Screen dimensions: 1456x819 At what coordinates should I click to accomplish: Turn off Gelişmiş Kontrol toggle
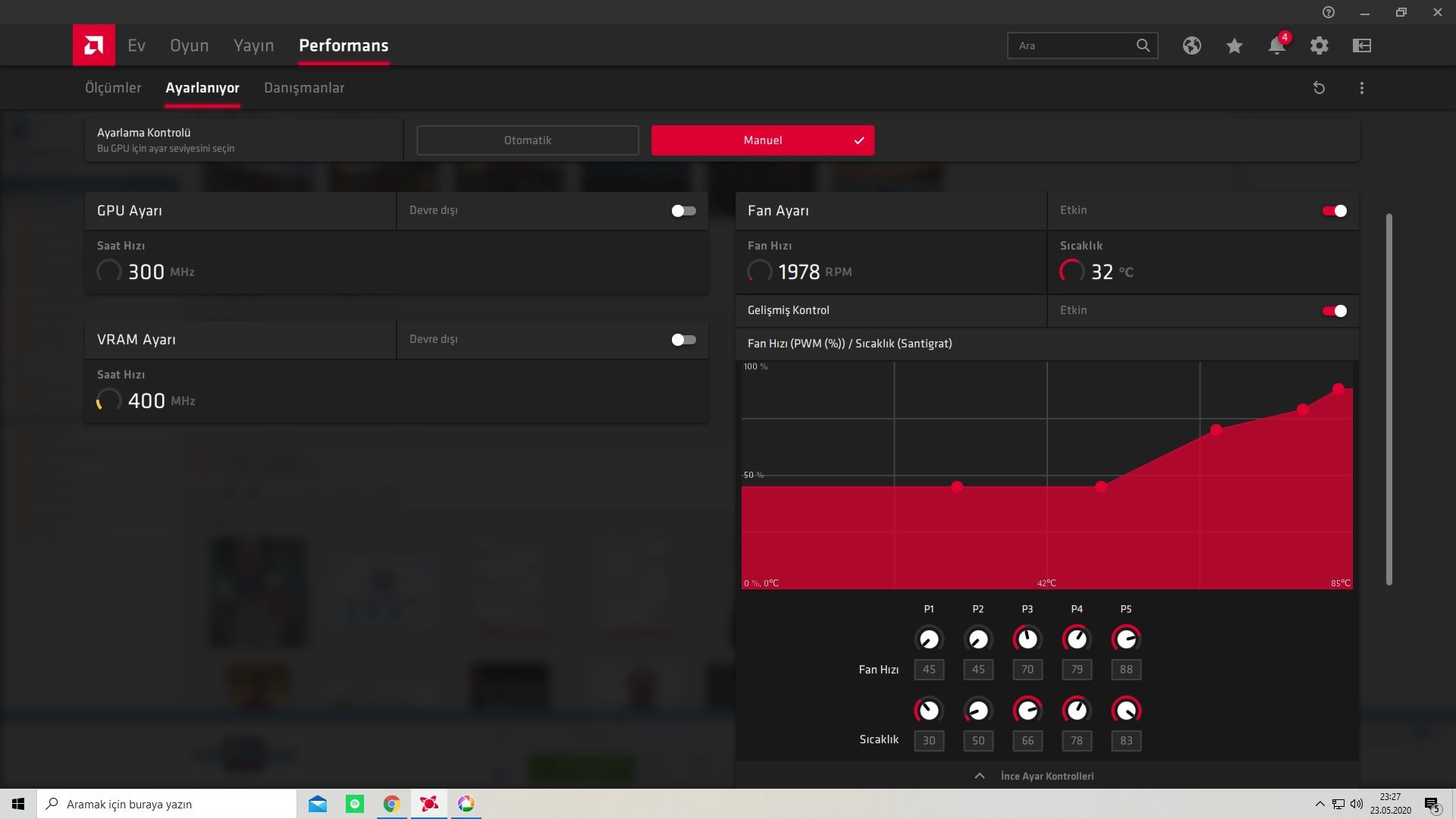pos(1334,311)
